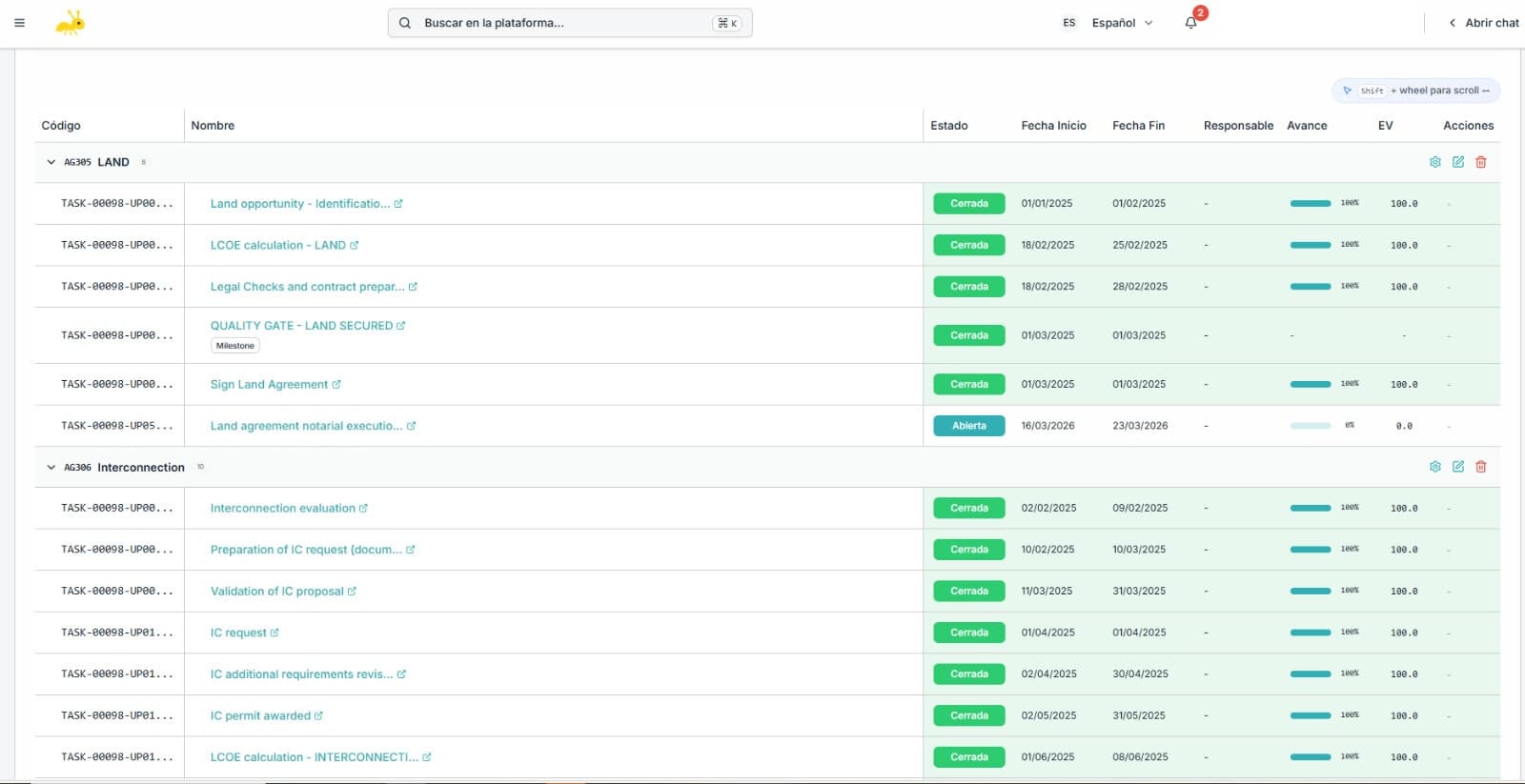Click the Estado column header
Image resolution: width=1525 pixels, height=784 pixels.
[x=948, y=126]
